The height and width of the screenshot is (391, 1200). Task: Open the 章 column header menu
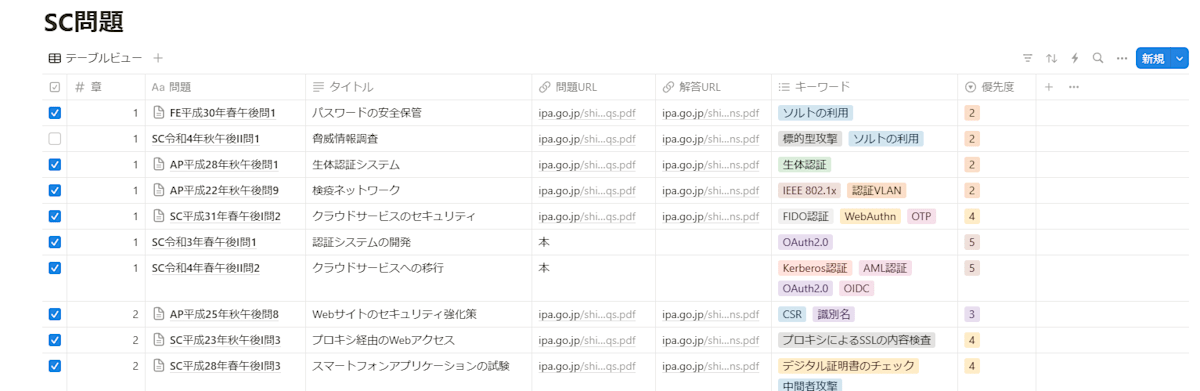107,87
